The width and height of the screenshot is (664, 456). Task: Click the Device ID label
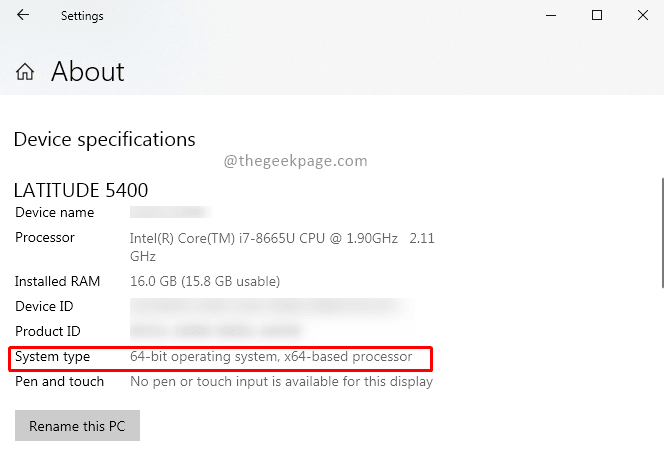[x=44, y=307]
